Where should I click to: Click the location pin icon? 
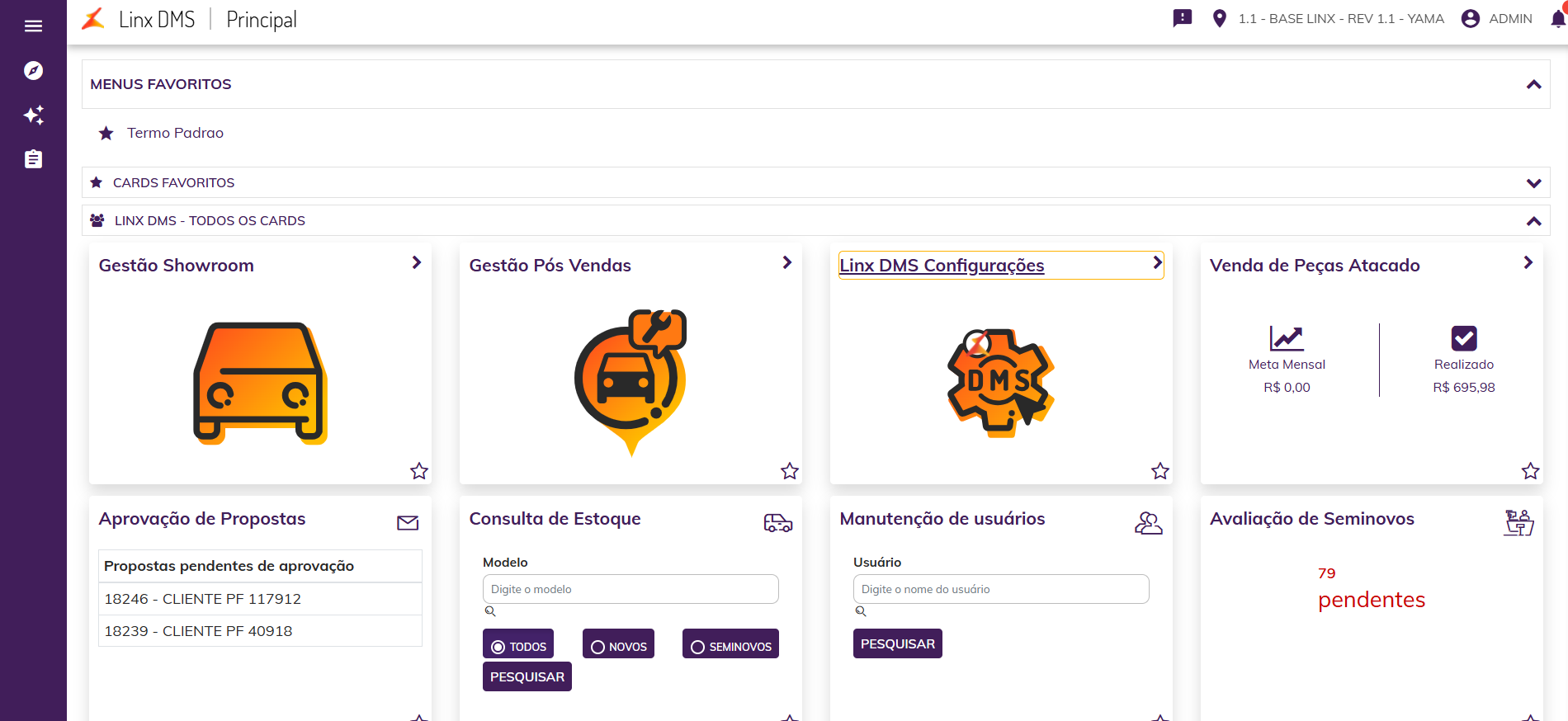click(x=1219, y=18)
